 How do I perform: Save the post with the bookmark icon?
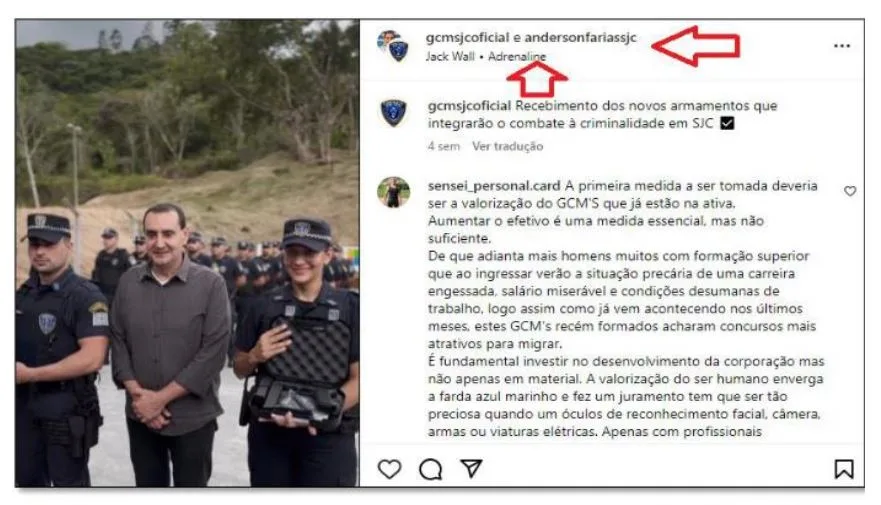click(x=843, y=469)
